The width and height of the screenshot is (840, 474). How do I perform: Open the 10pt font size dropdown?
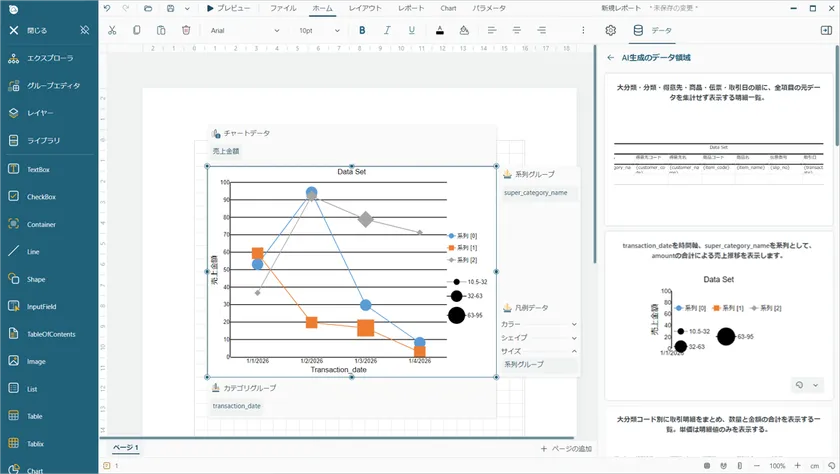click(x=319, y=31)
